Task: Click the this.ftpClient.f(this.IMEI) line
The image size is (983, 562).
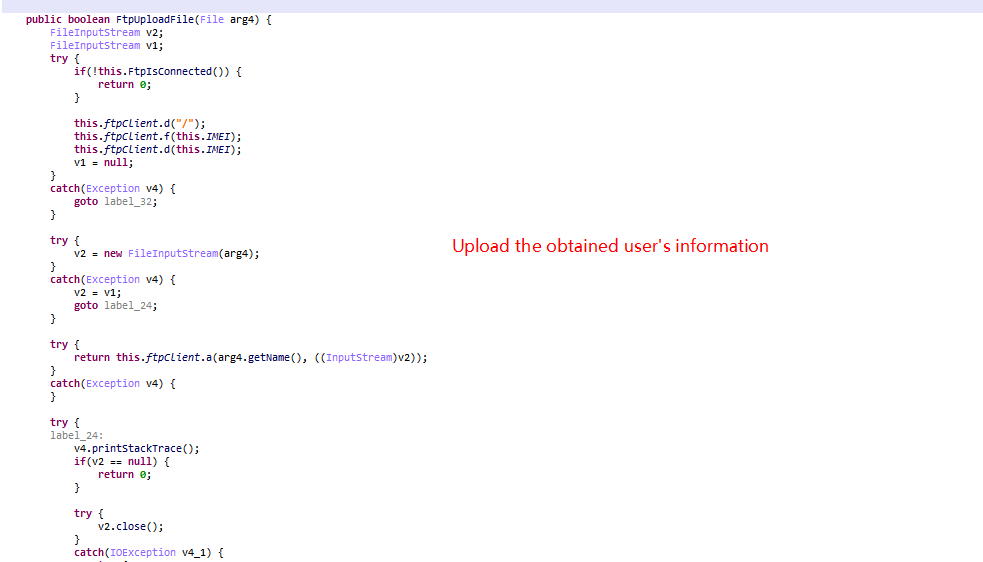Action: (x=157, y=137)
